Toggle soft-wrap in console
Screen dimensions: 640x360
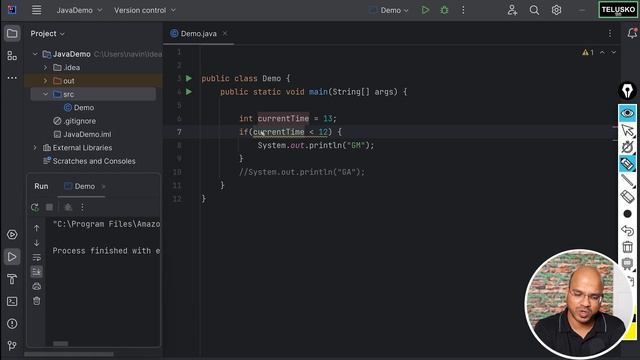click(36, 258)
